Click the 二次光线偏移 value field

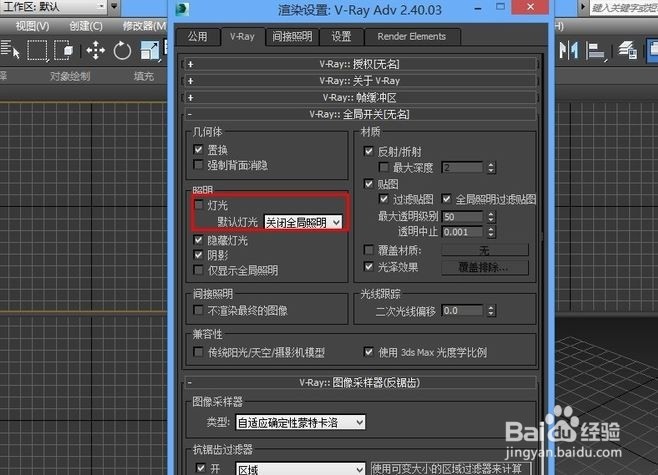(462, 311)
